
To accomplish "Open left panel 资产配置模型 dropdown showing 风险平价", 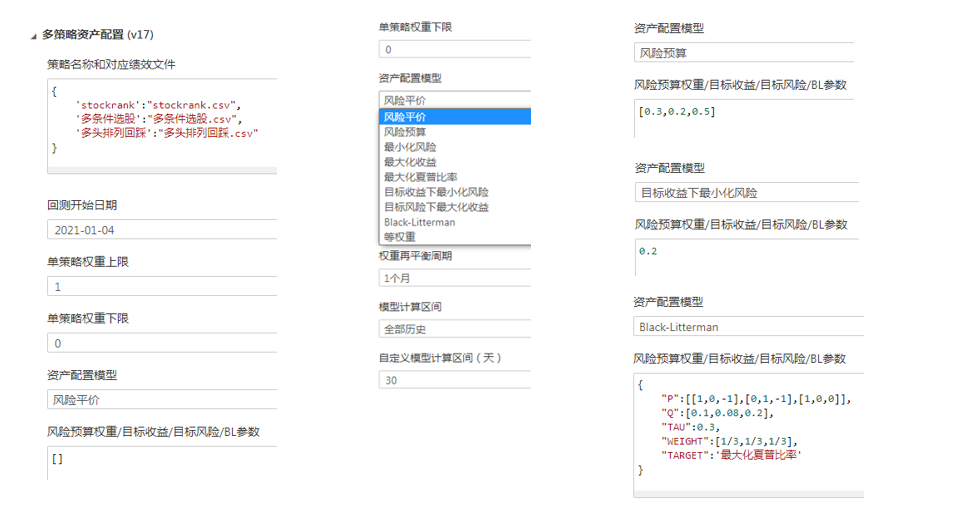I will 162,399.
